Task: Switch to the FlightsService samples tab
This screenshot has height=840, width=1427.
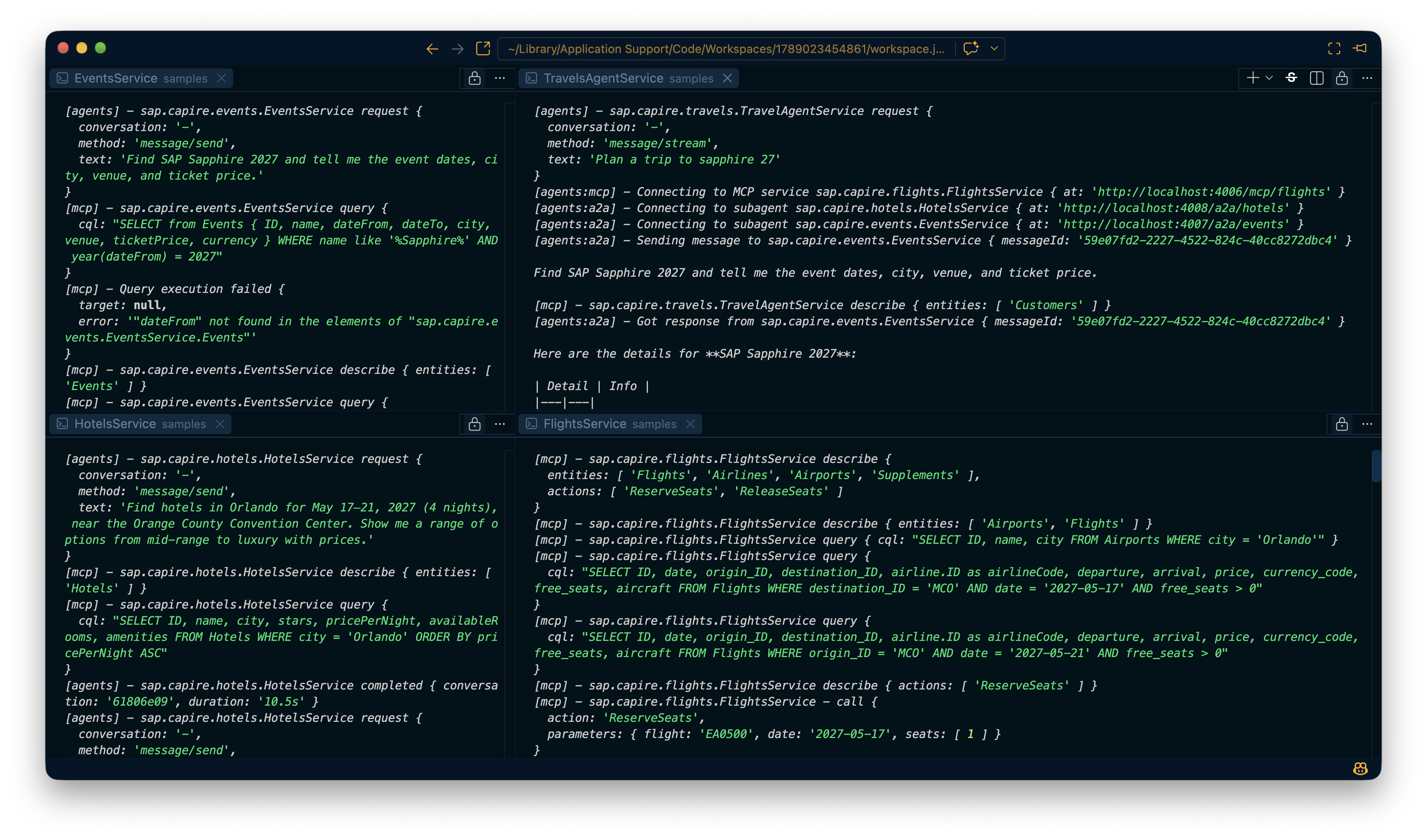Action: tap(610, 424)
